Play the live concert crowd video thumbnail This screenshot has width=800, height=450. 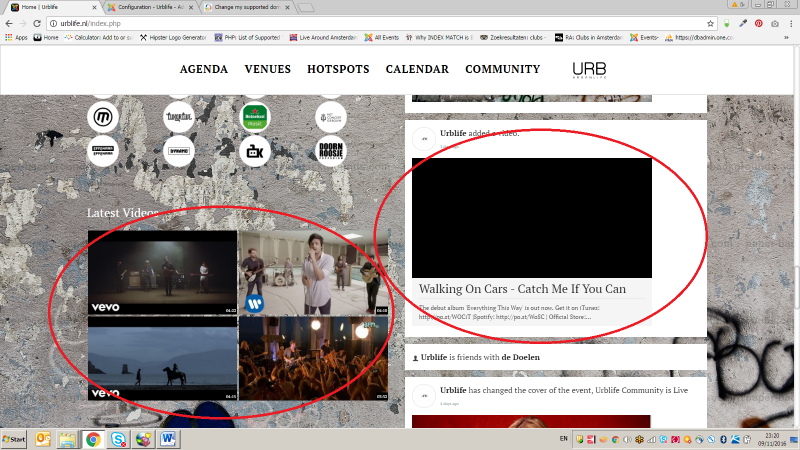[x=313, y=358]
